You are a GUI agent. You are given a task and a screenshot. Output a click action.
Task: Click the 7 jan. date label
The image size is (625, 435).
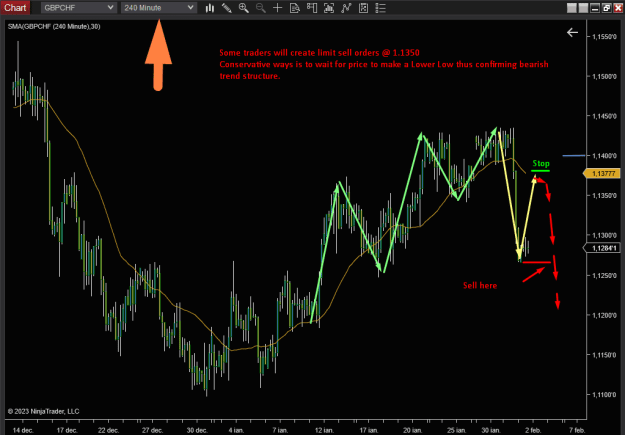pos(280,430)
